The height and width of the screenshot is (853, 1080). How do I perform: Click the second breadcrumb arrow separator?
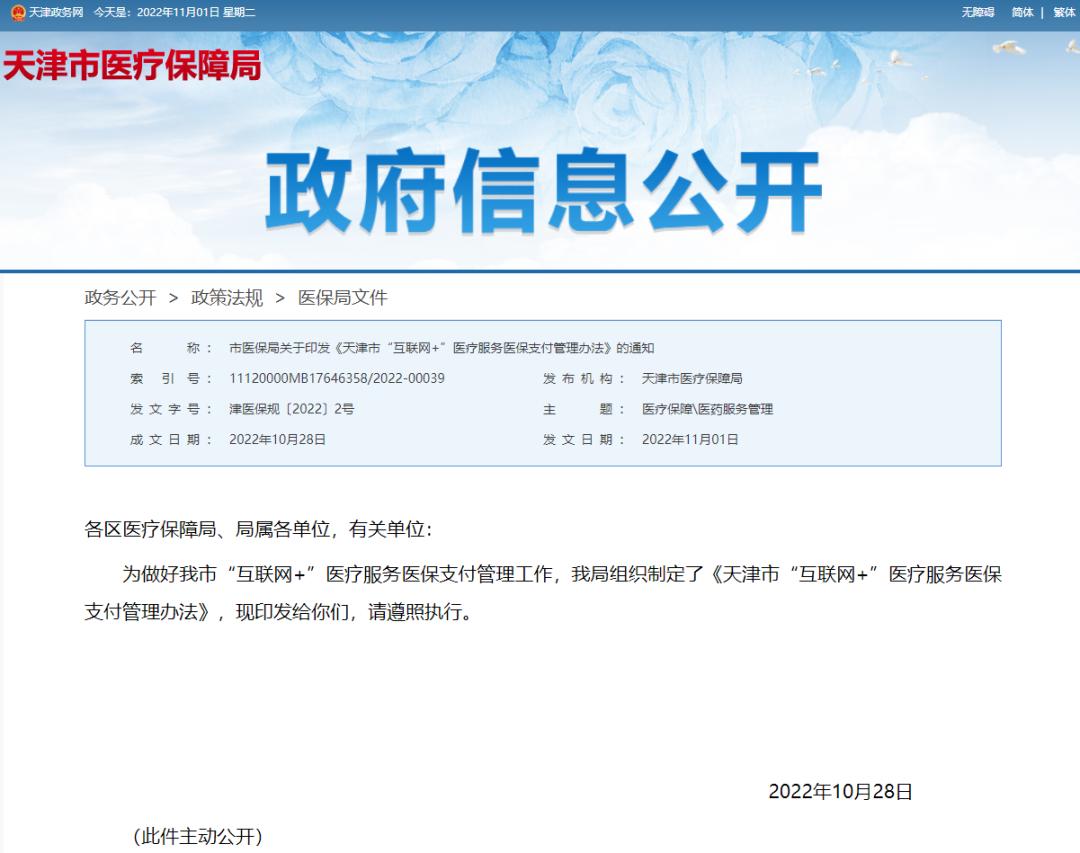point(280,298)
